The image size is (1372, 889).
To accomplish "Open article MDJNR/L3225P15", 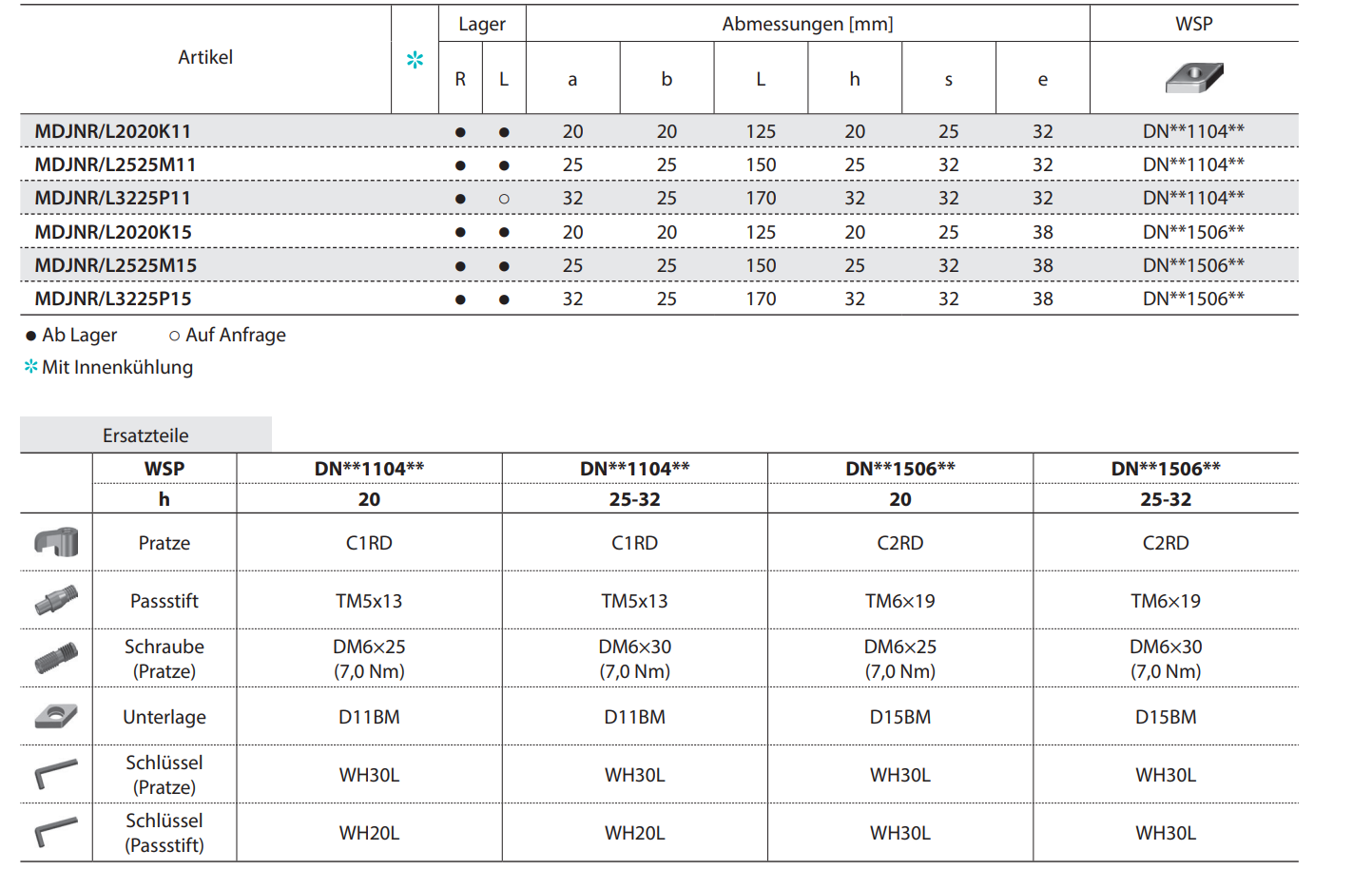I will 113,299.
